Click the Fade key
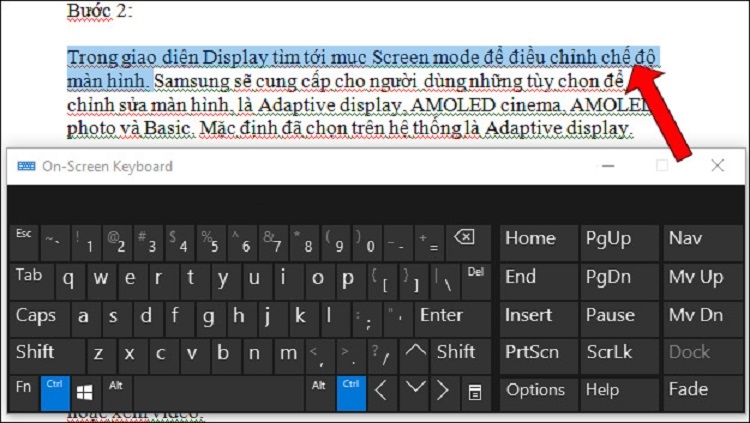 (703, 393)
